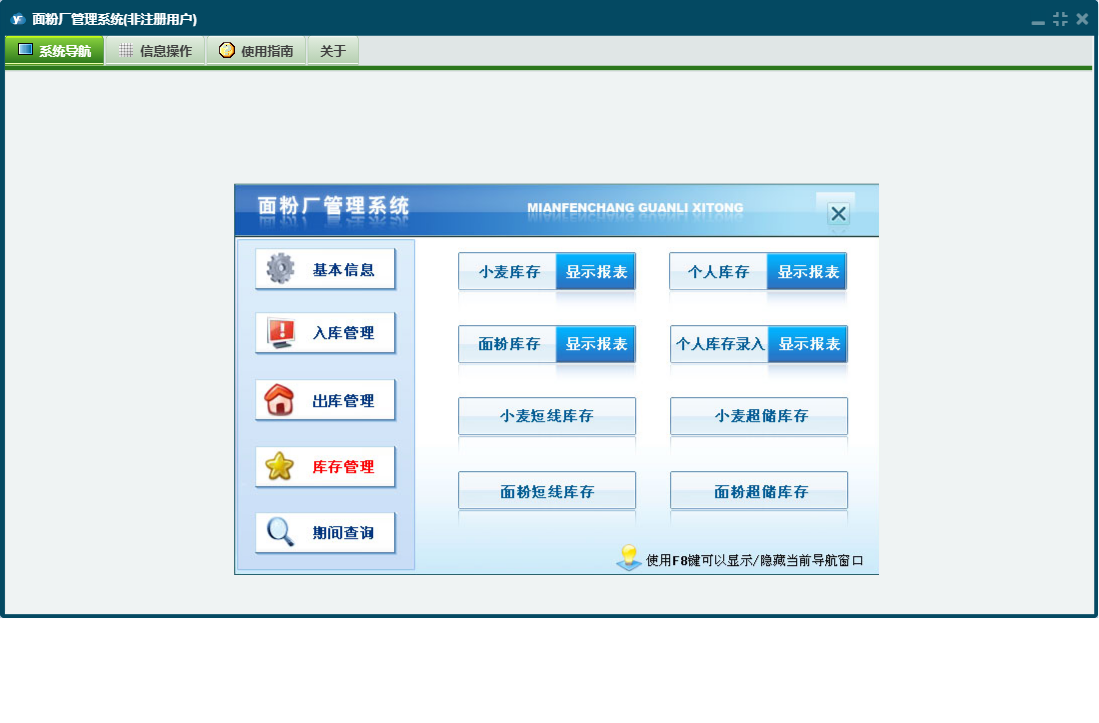1099x723 pixels.
Task: Click the grid icon on 信息操作 tab
Action: click(x=125, y=50)
